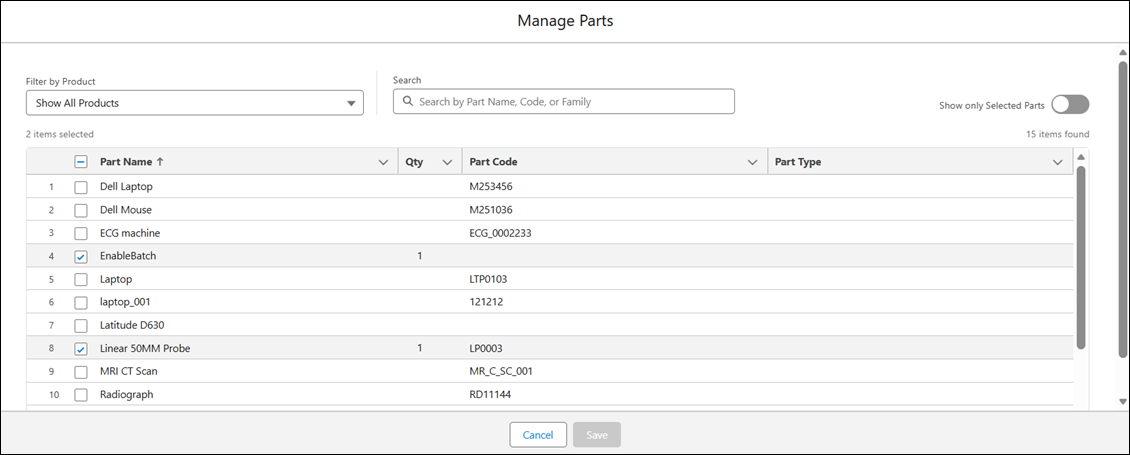1130x455 pixels.
Task: Click the ECG machine part name
Action: coord(130,233)
